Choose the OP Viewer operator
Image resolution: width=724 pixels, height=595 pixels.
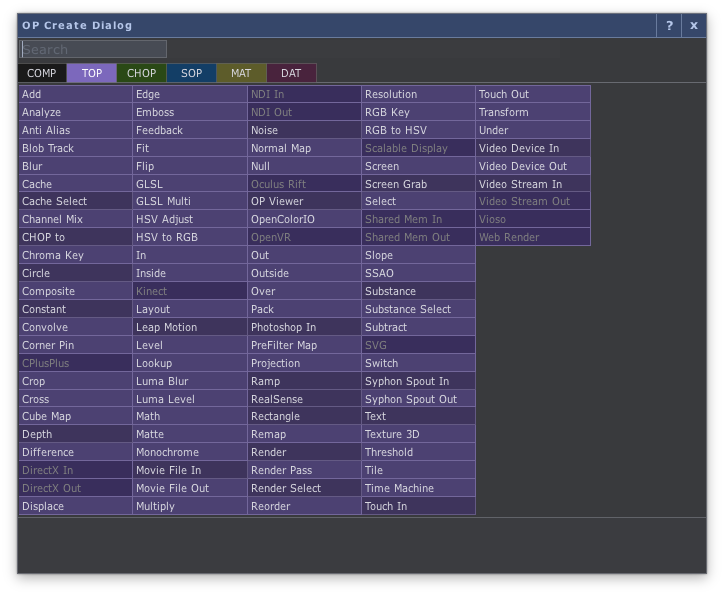[x=304, y=201]
